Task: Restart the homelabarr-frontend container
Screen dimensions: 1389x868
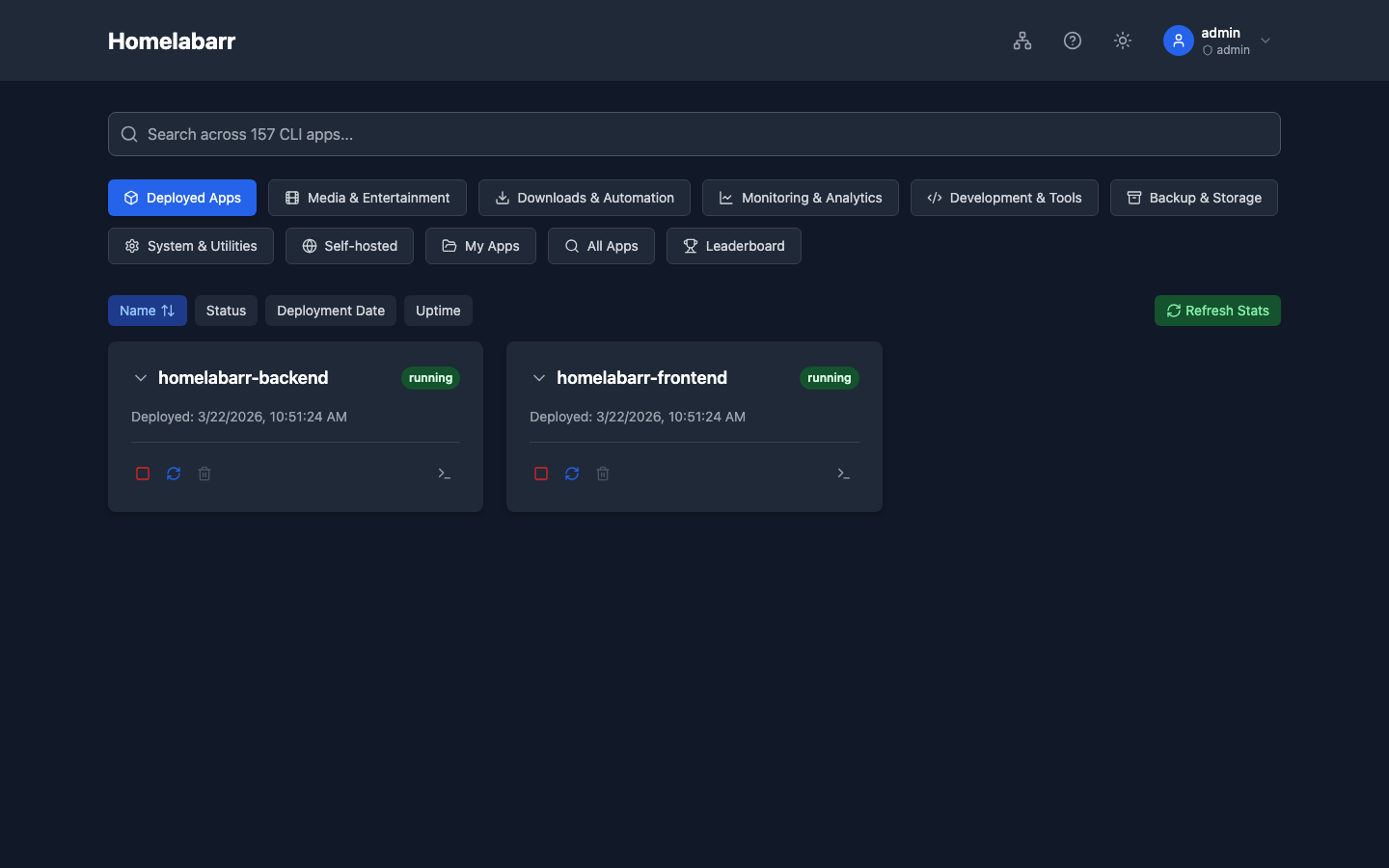Action: pos(572,474)
